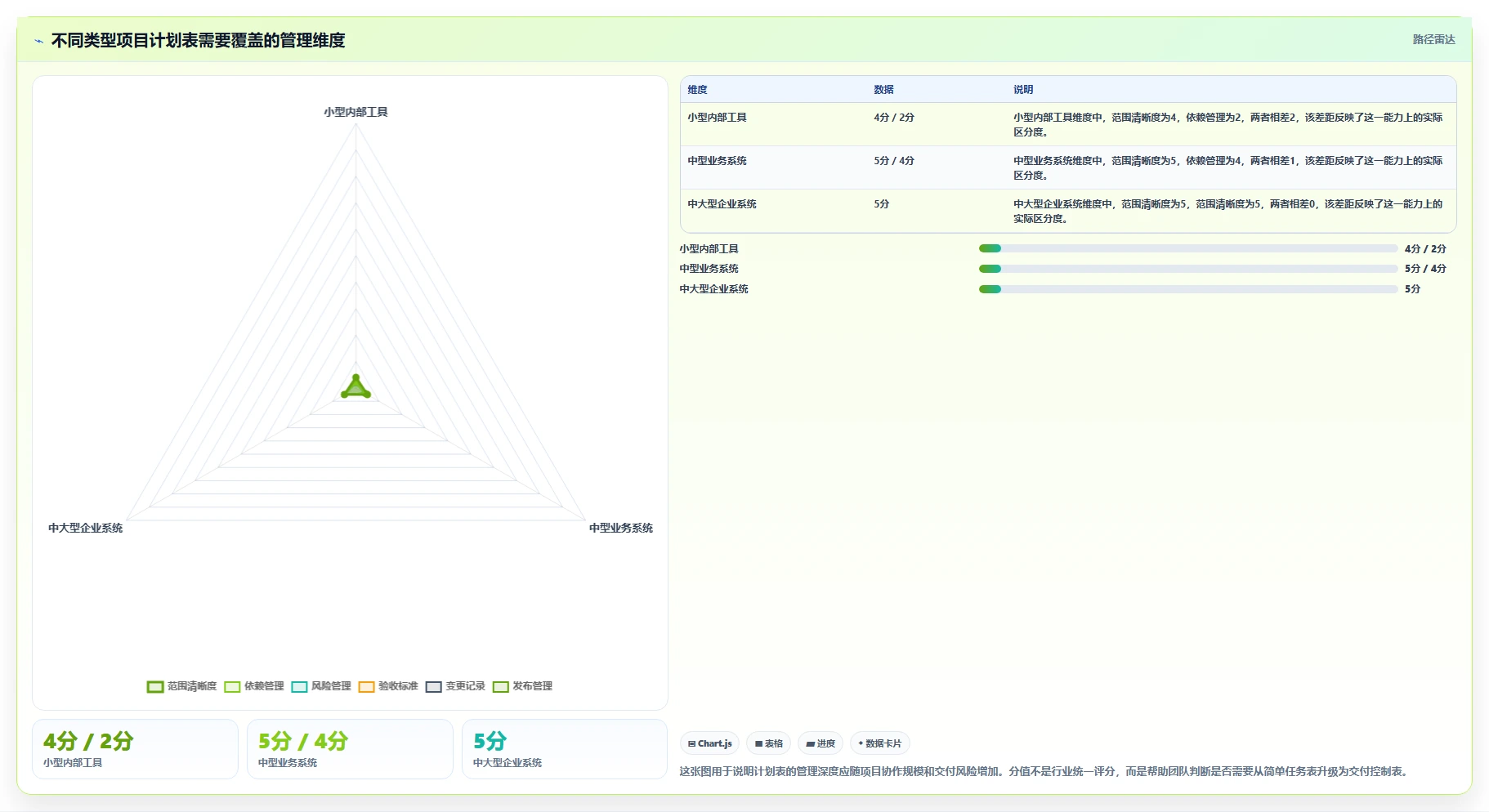Open the 5分 中大型企业系统 summary card
Image resolution: width=1489 pixels, height=812 pixels.
click(565, 749)
